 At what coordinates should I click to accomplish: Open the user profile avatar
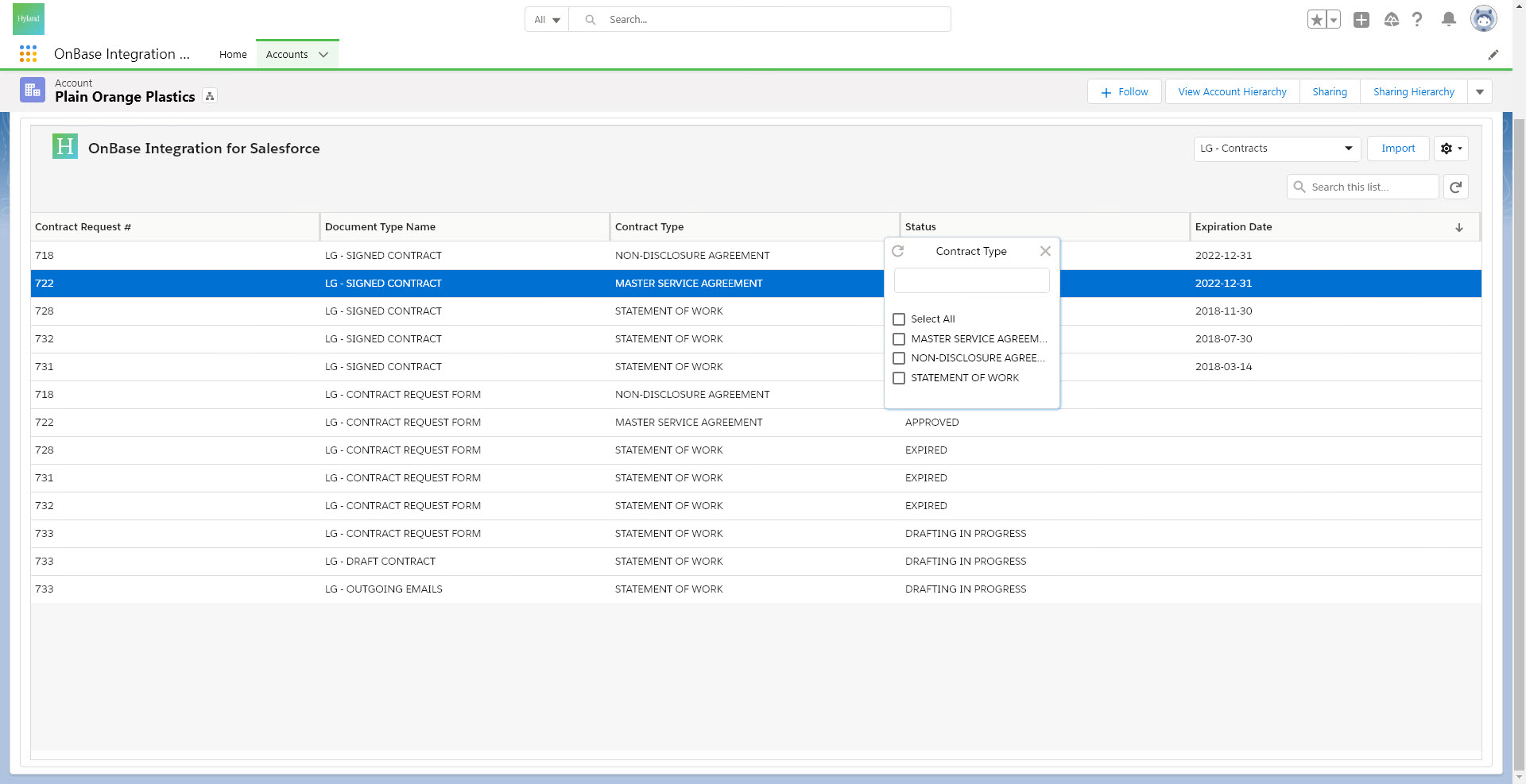tap(1483, 19)
